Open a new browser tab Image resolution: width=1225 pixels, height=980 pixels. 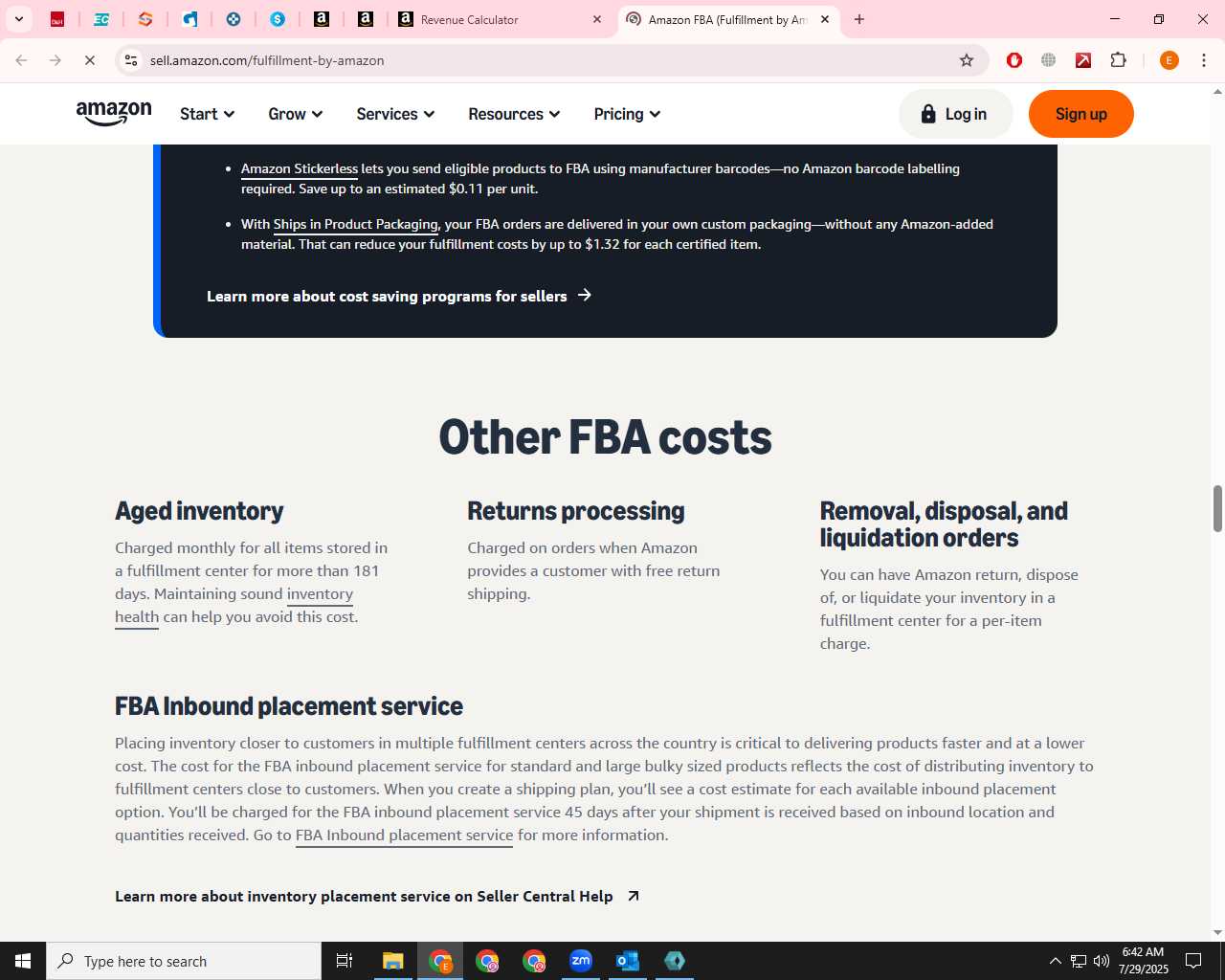coord(859,19)
